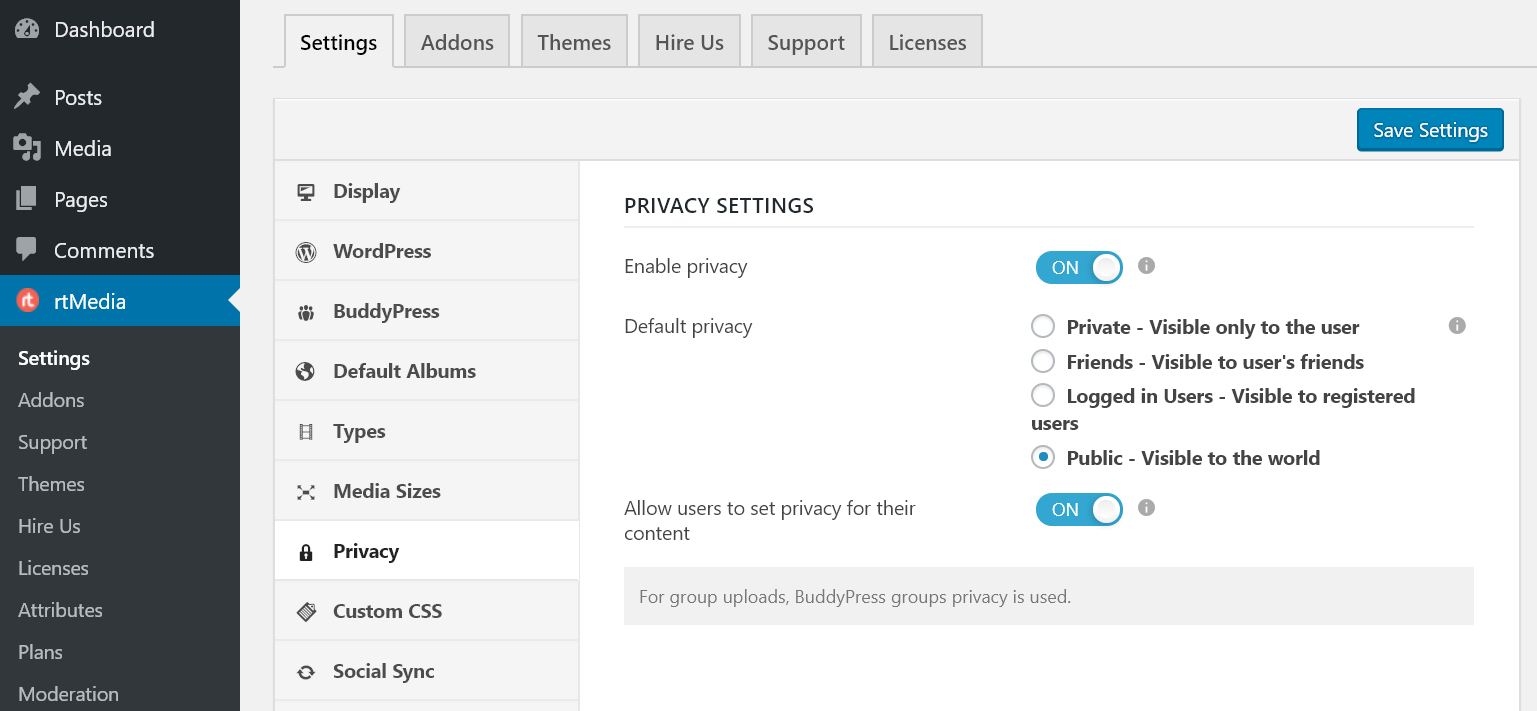Open the Privacy lock icon section

tap(306, 551)
